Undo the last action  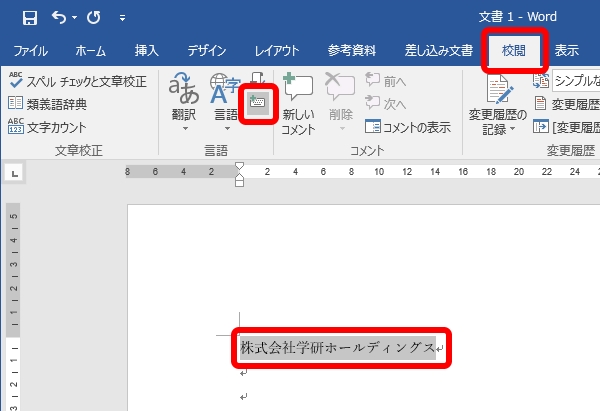[59, 18]
